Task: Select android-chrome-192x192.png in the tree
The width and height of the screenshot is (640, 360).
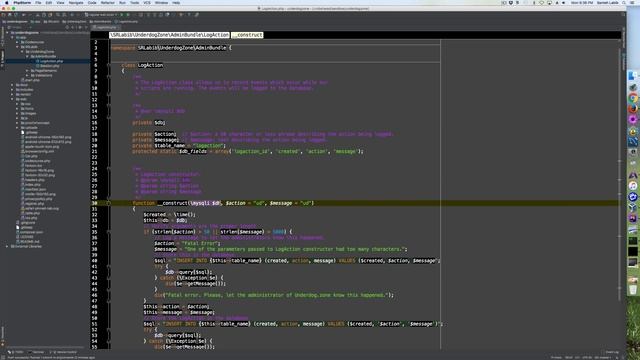Action: 48,137
